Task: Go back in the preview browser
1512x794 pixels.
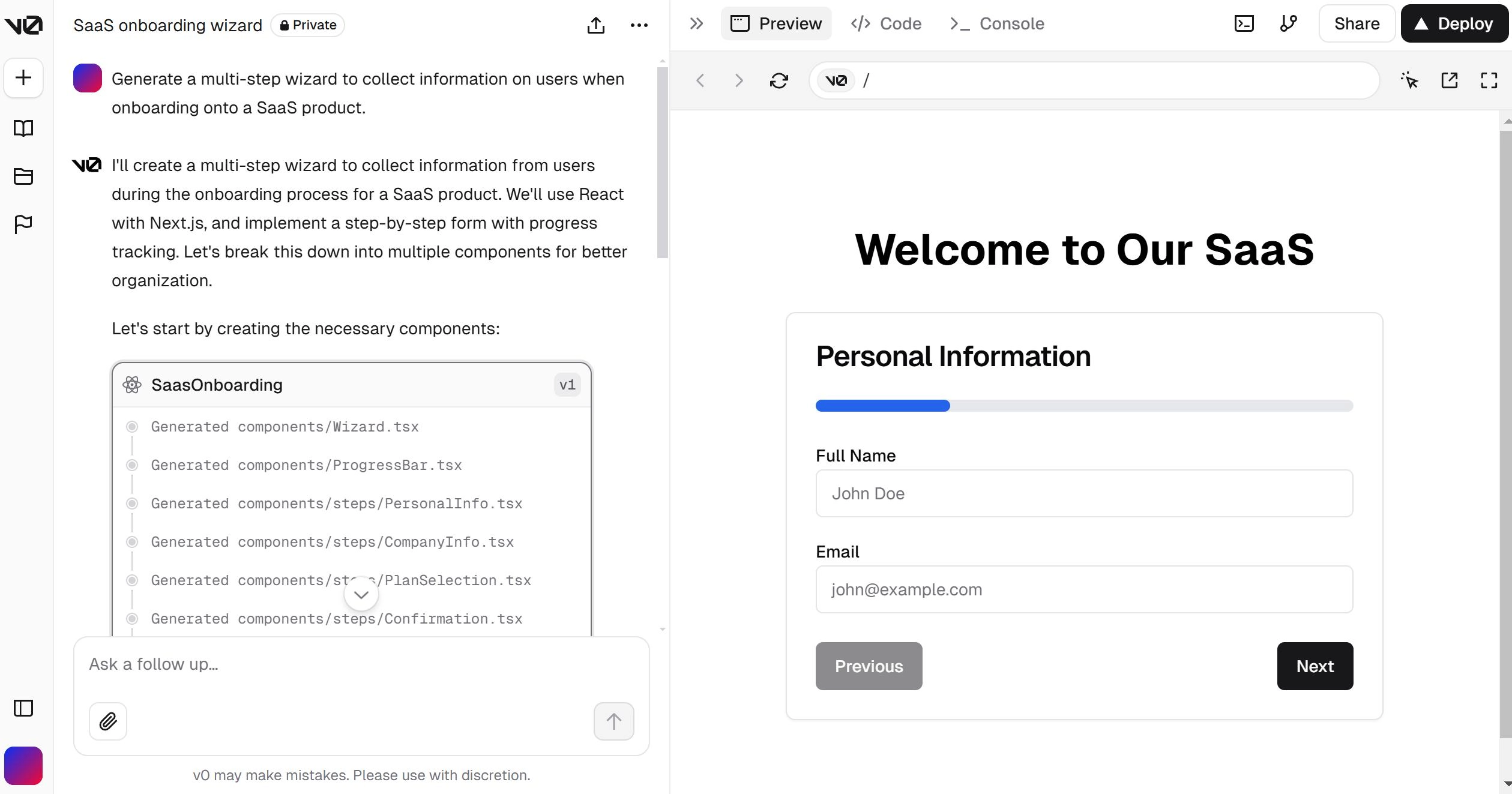Action: [x=700, y=80]
